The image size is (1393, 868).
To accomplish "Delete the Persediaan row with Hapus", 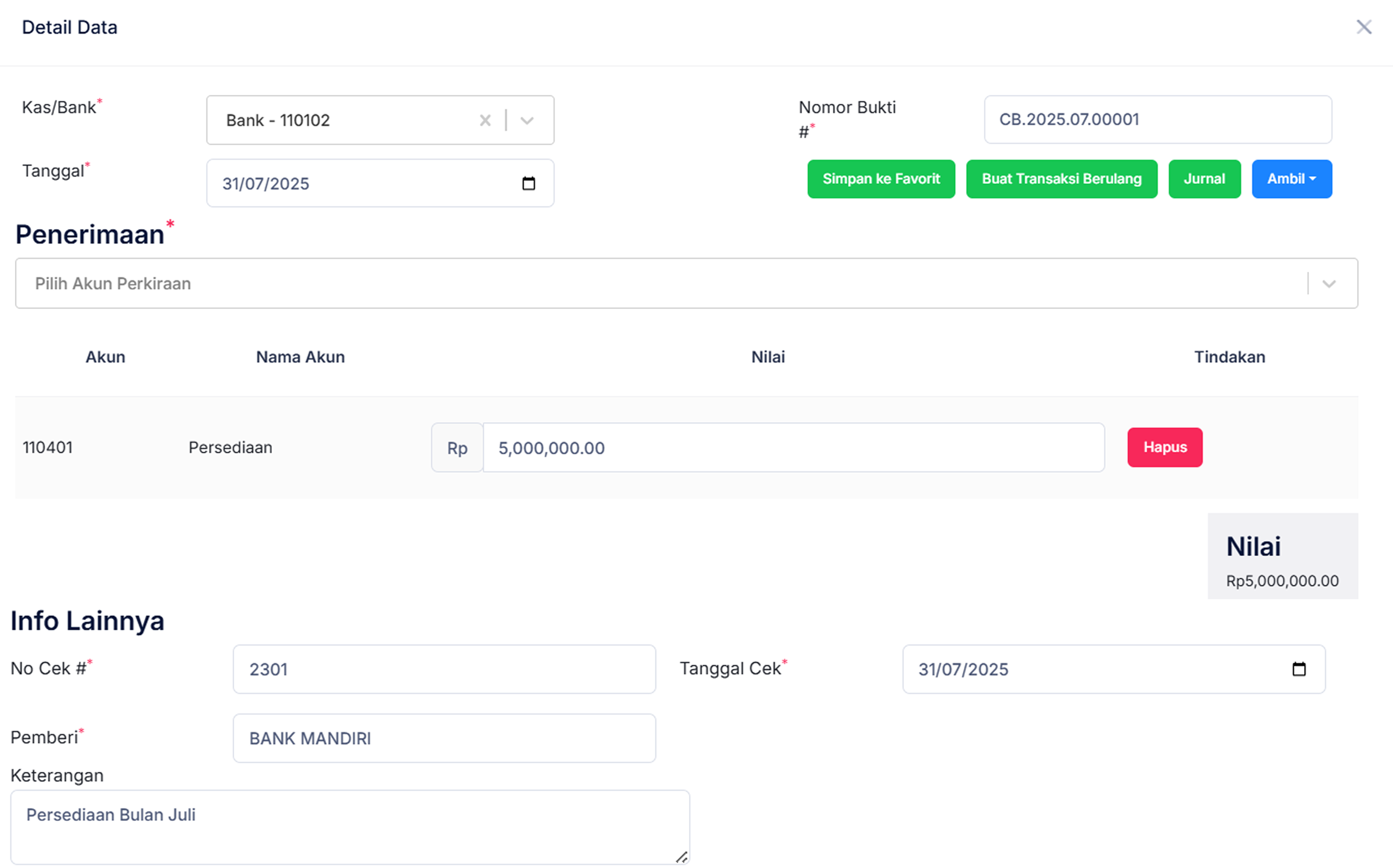I will (1164, 447).
